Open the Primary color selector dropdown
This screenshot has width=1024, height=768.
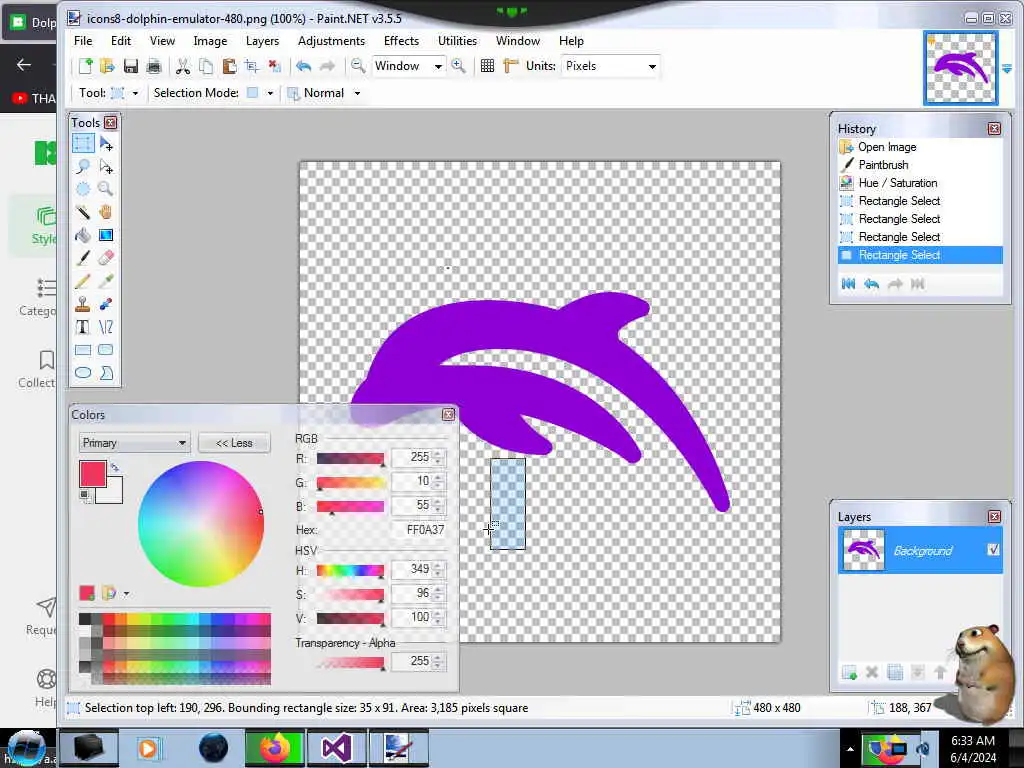tap(135, 443)
